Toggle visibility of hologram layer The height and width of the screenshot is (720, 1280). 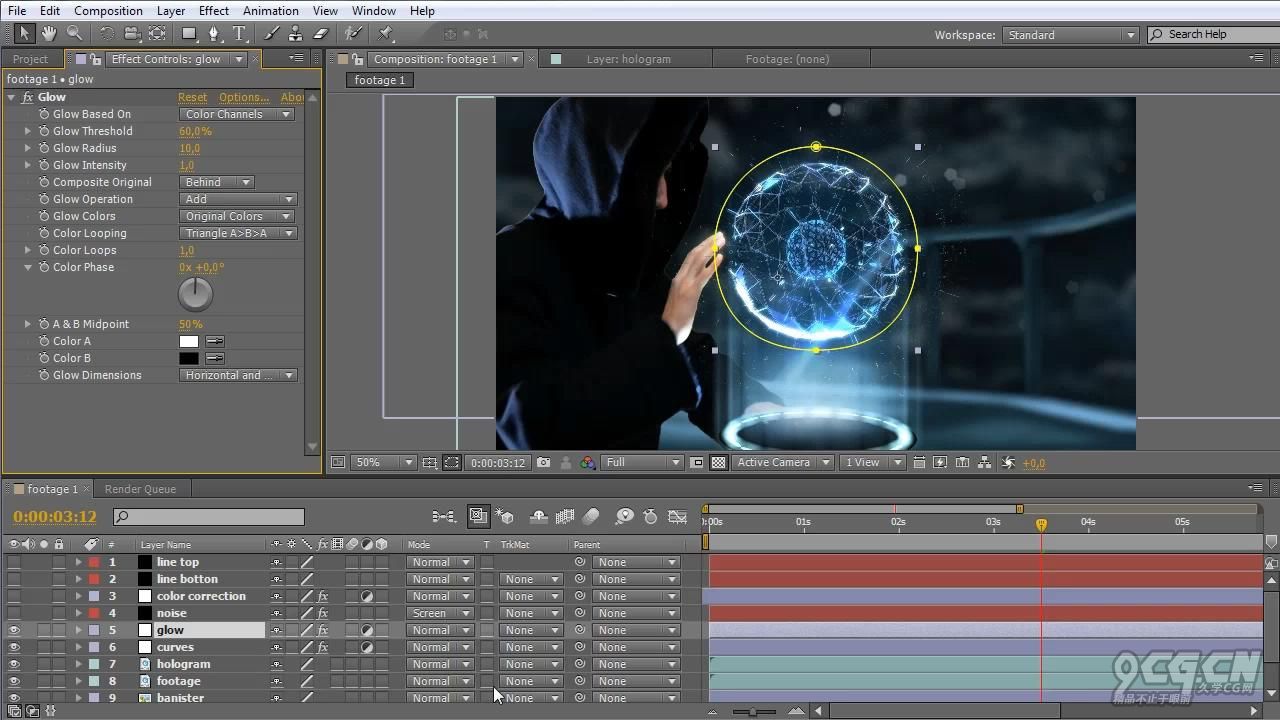pyautogui.click(x=14, y=664)
